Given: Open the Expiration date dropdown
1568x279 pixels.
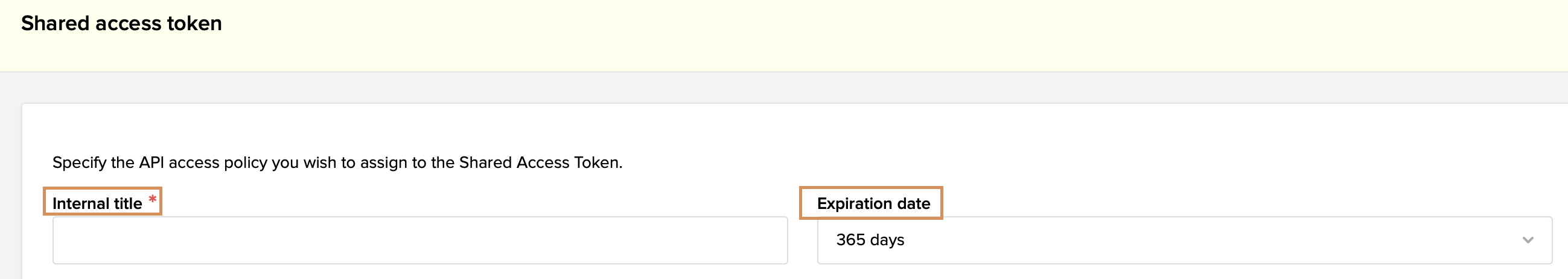Looking at the screenshot, I should [x=1184, y=240].
